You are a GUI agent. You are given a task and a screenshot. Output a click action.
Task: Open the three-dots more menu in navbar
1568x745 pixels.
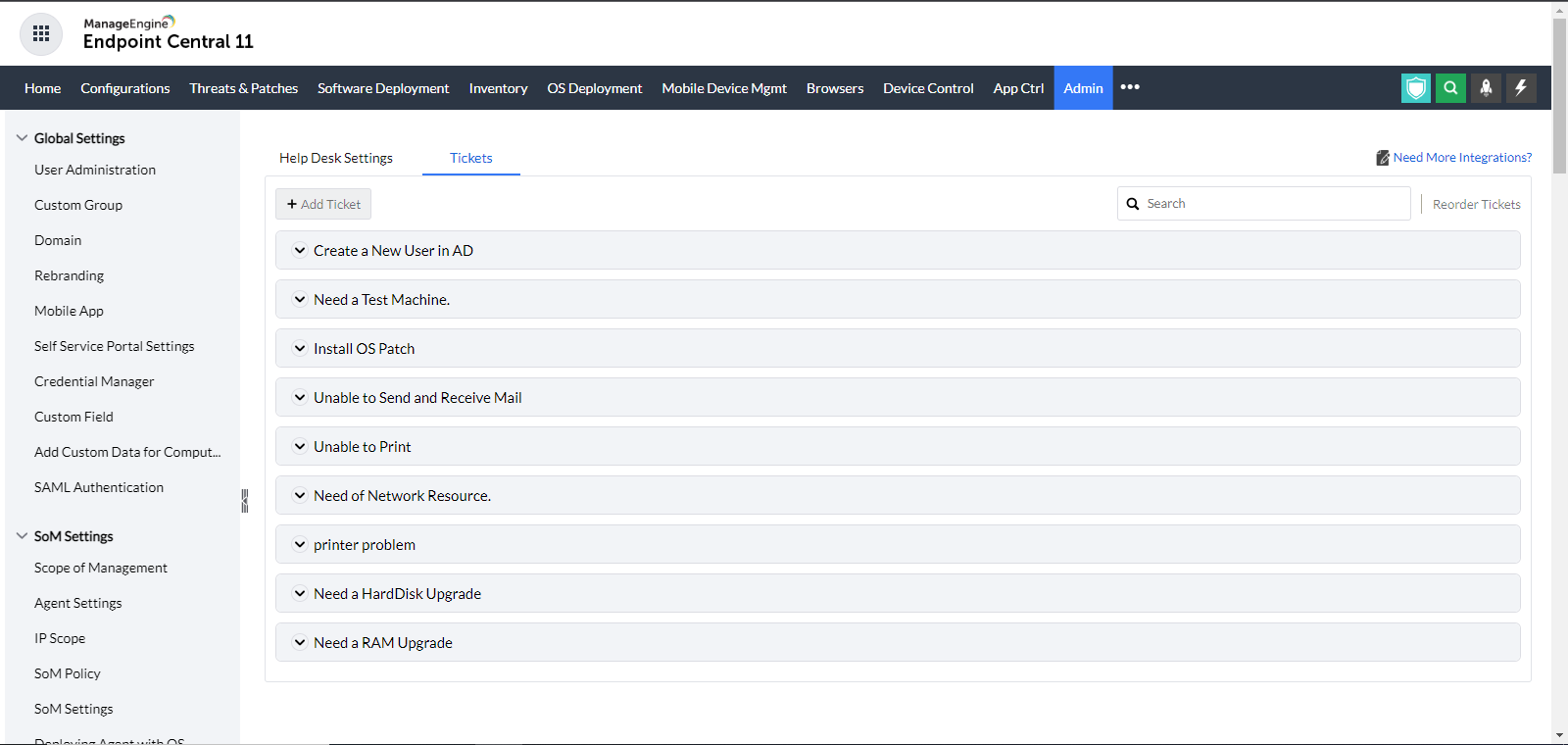pos(1130,87)
